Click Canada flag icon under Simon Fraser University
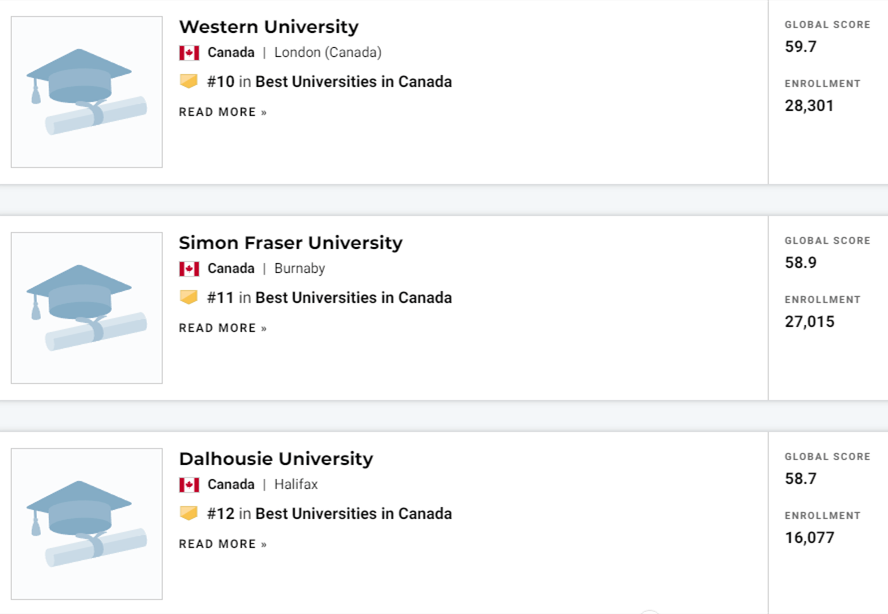The height and width of the screenshot is (614, 888). pos(189,269)
